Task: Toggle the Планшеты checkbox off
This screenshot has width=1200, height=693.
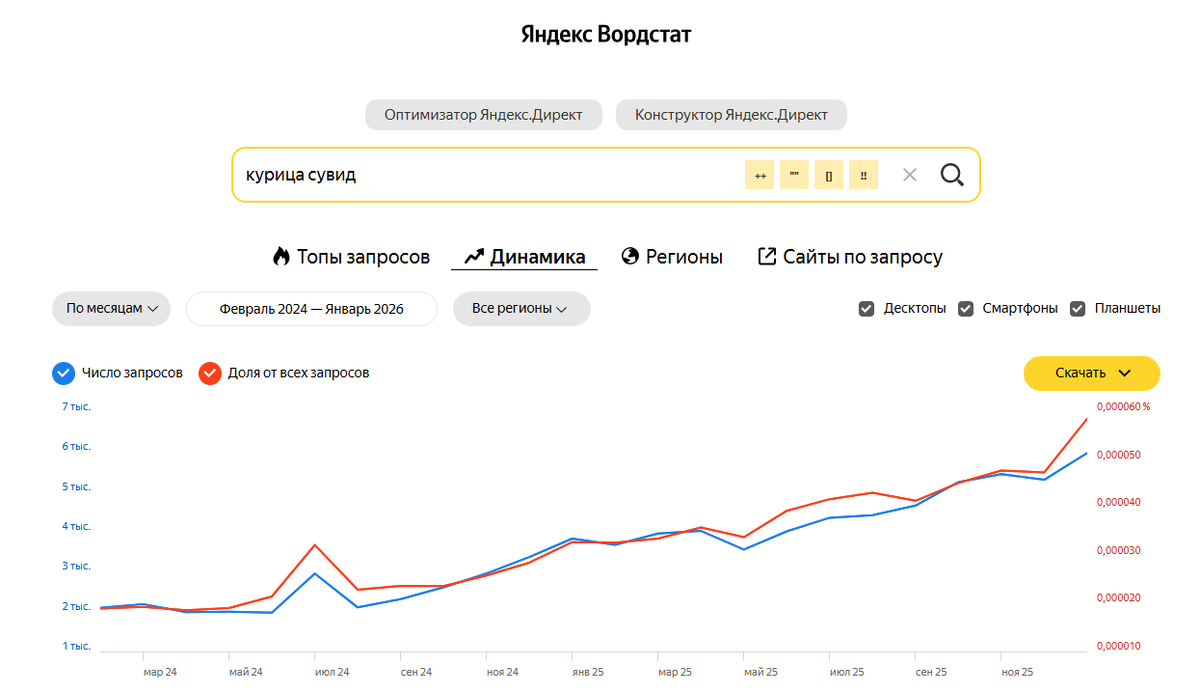Action: (x=1077, y=308)
